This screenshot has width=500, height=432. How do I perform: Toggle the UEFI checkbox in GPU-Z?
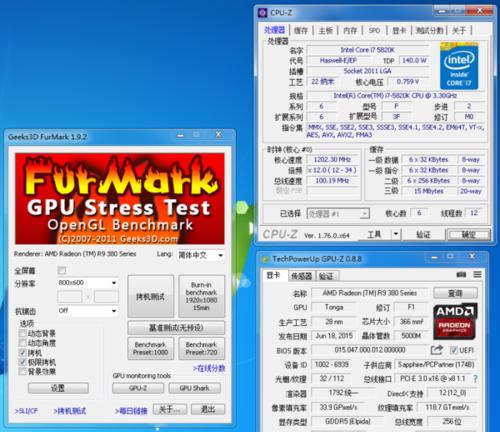pos(453,350)
